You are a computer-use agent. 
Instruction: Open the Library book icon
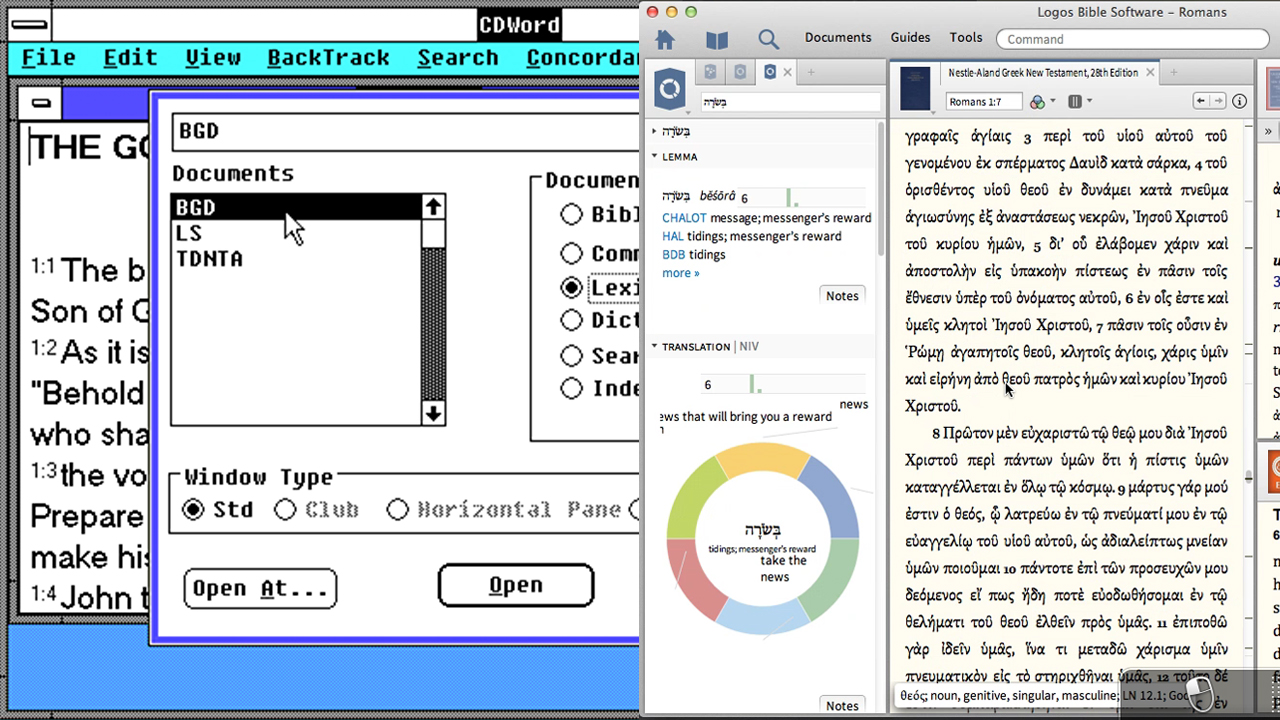717,40
